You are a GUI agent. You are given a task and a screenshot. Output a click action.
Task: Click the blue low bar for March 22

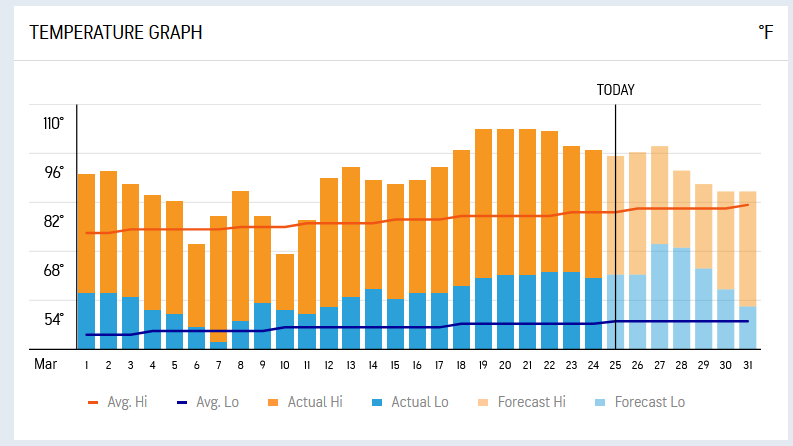pyautogui.click(x=549, y=310)
